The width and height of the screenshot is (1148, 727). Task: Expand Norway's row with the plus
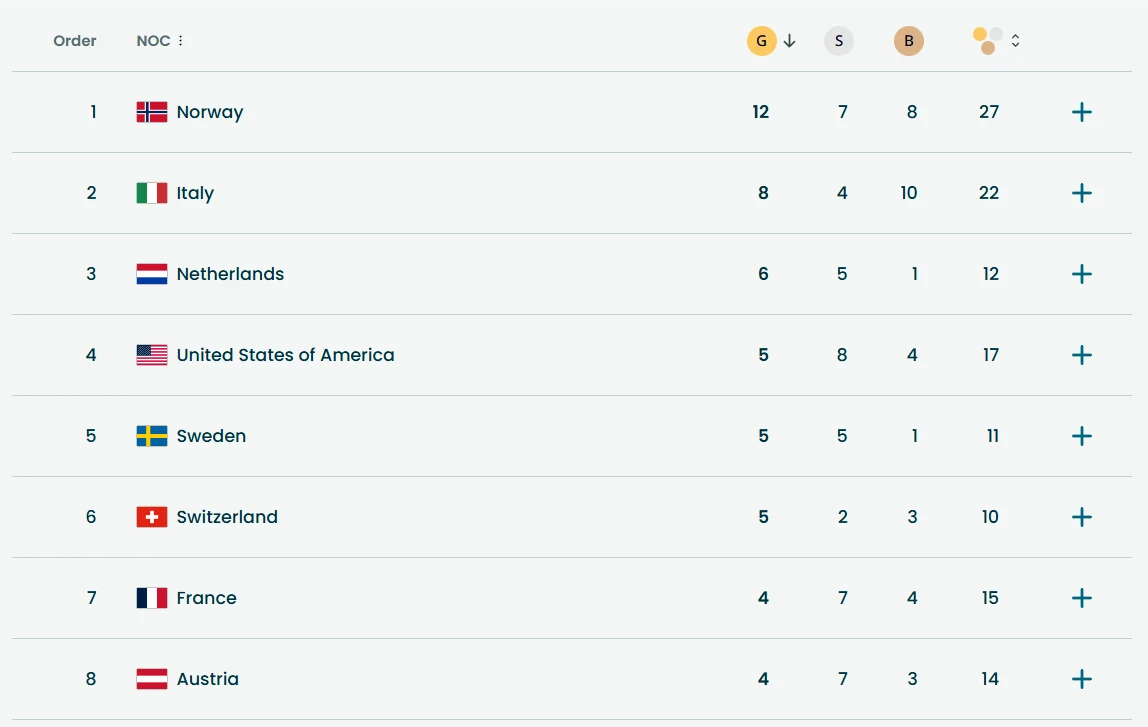point(1081,112)
